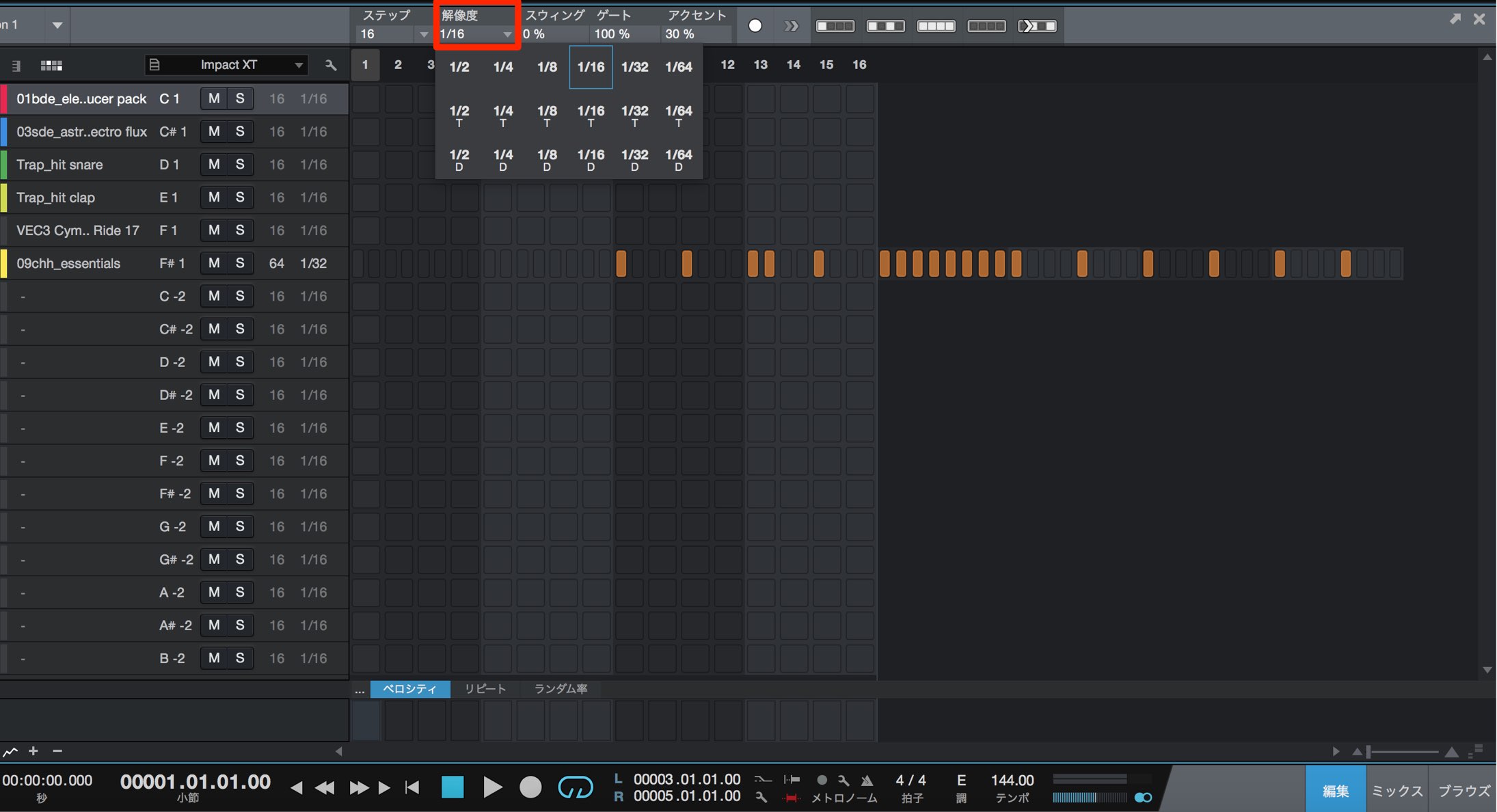Click the wrench icon beside Impact XT
1497x812 pixels.
pos(331,66)
